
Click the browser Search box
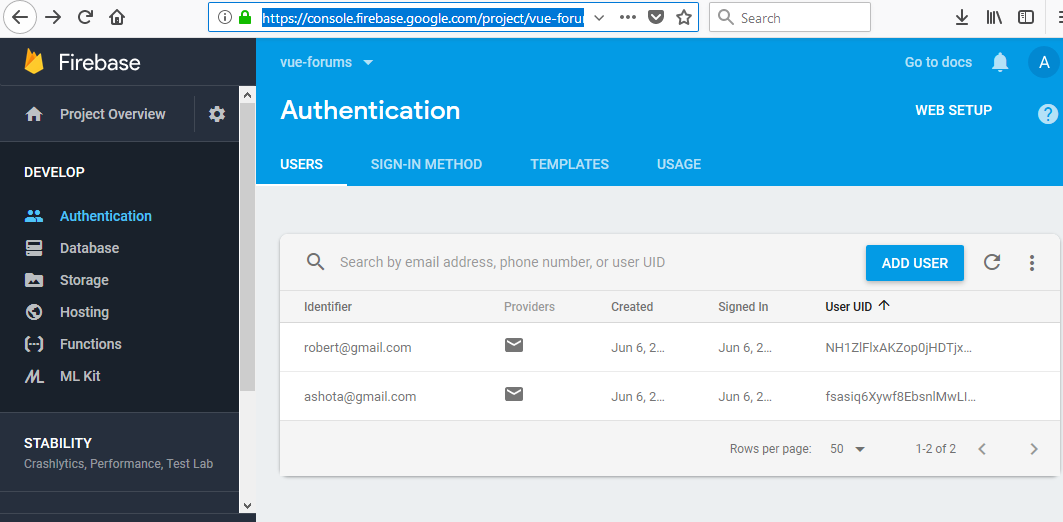click(x=790, y=18)
